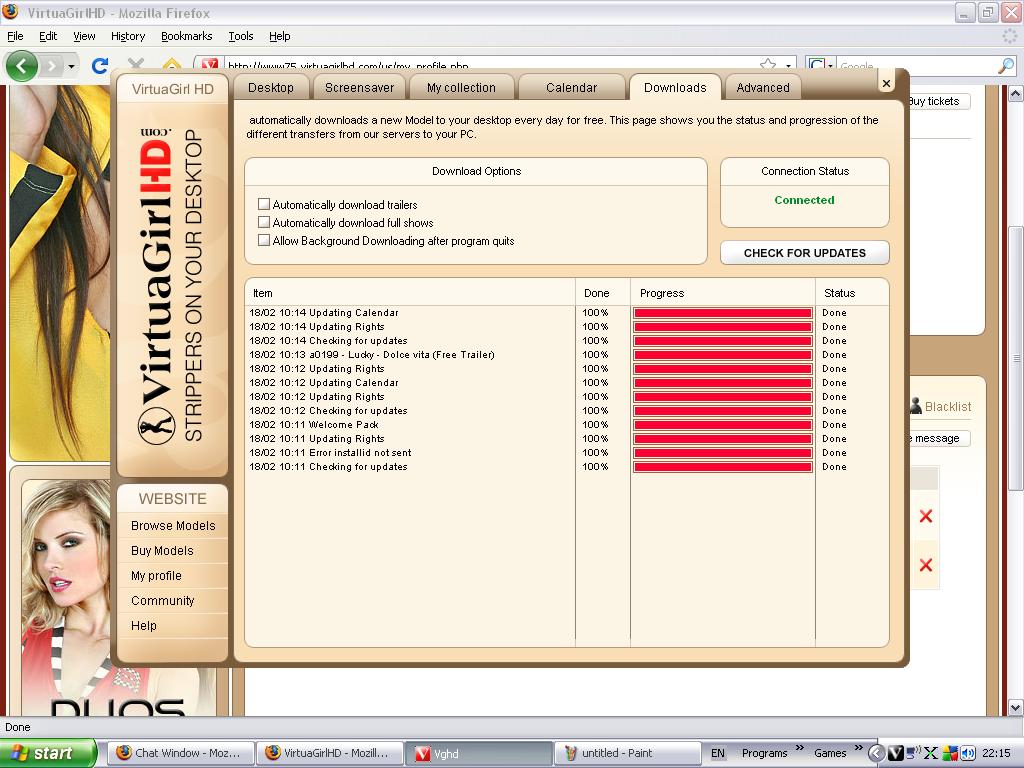The height and width of the screenshot is (768, 1024).
Task: Open the address bar history dropdown arrow
Action: click(788, 65)
